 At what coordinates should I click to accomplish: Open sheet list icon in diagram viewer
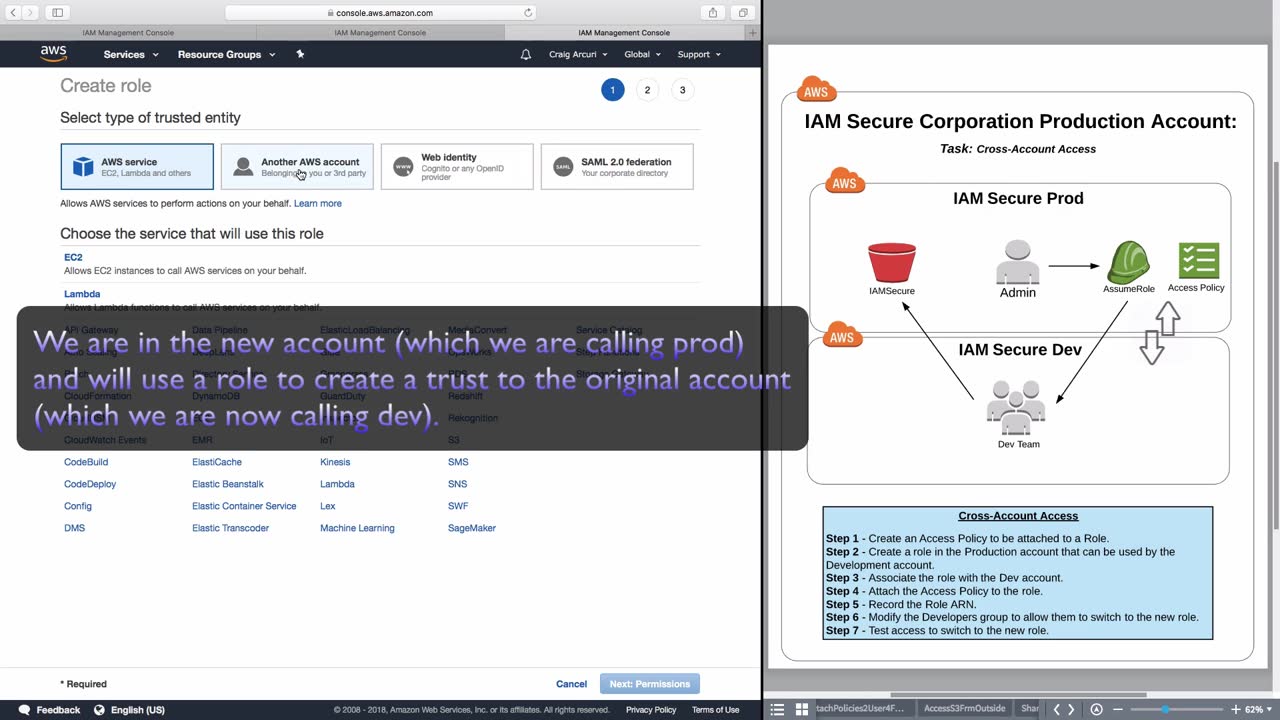pos(777,709)
